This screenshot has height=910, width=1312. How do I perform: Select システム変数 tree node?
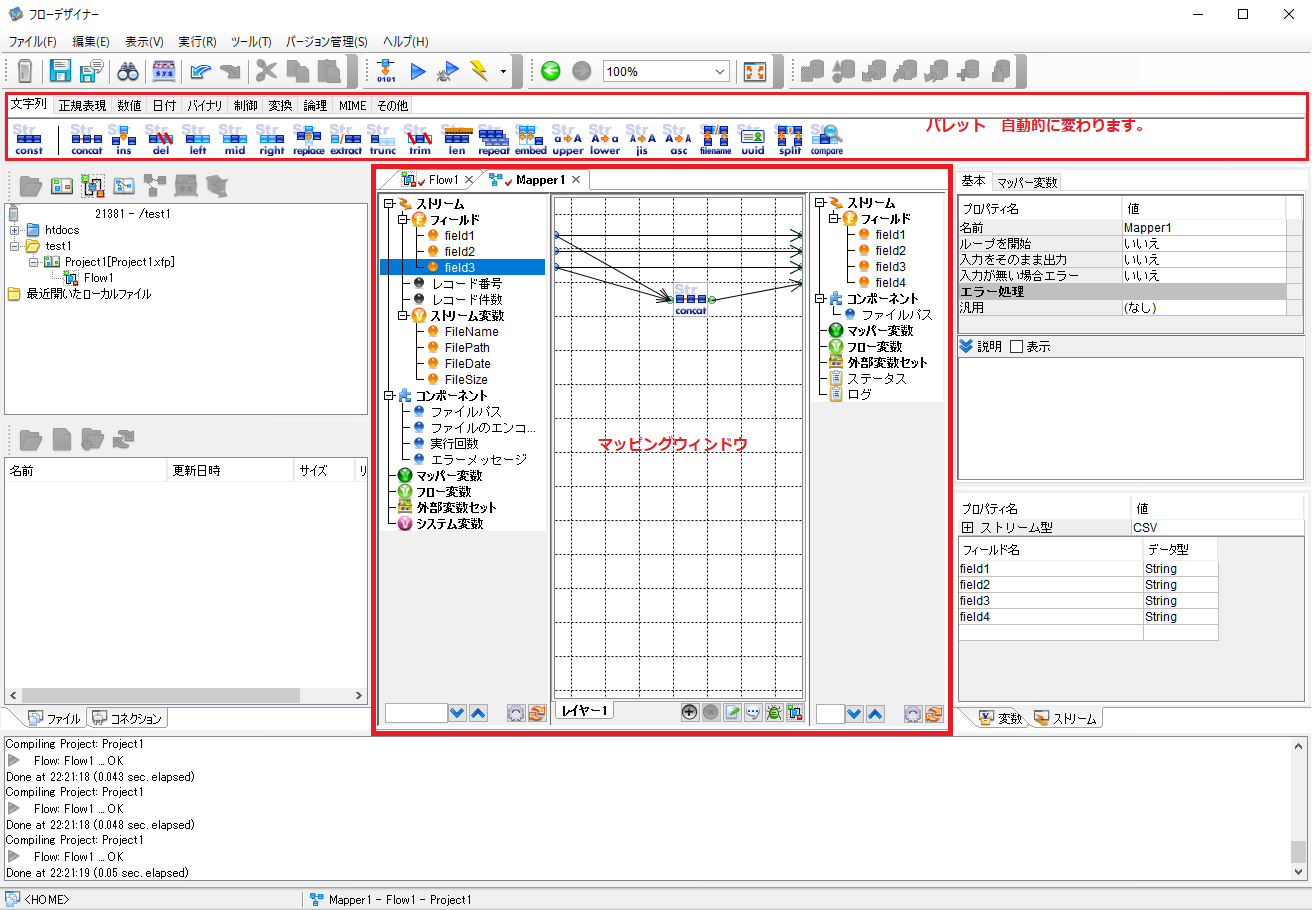click(x=450, y=523)
